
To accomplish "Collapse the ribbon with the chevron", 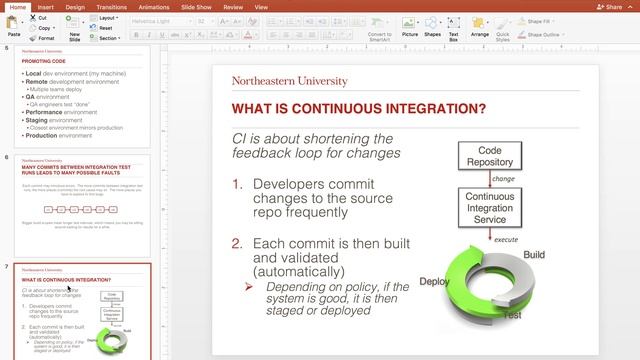I will coord(630,7).
